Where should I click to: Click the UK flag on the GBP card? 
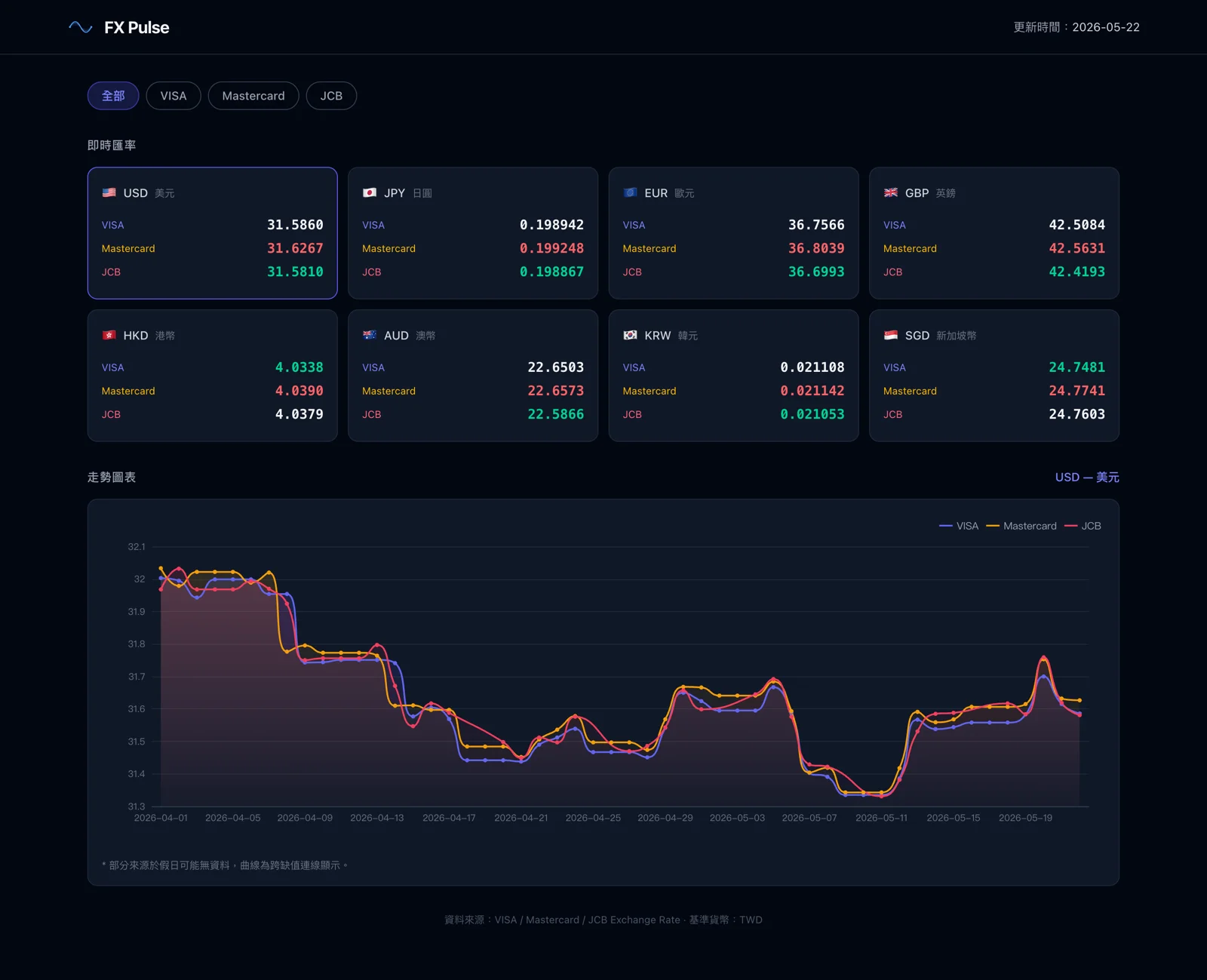coord(891,192)
